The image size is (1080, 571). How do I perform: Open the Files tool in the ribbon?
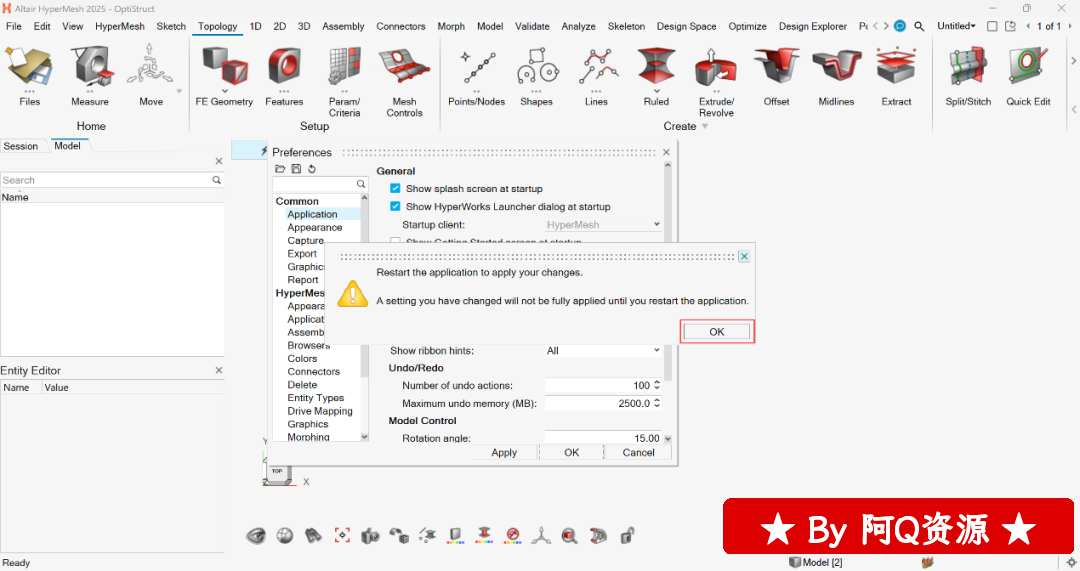[29, 76]
